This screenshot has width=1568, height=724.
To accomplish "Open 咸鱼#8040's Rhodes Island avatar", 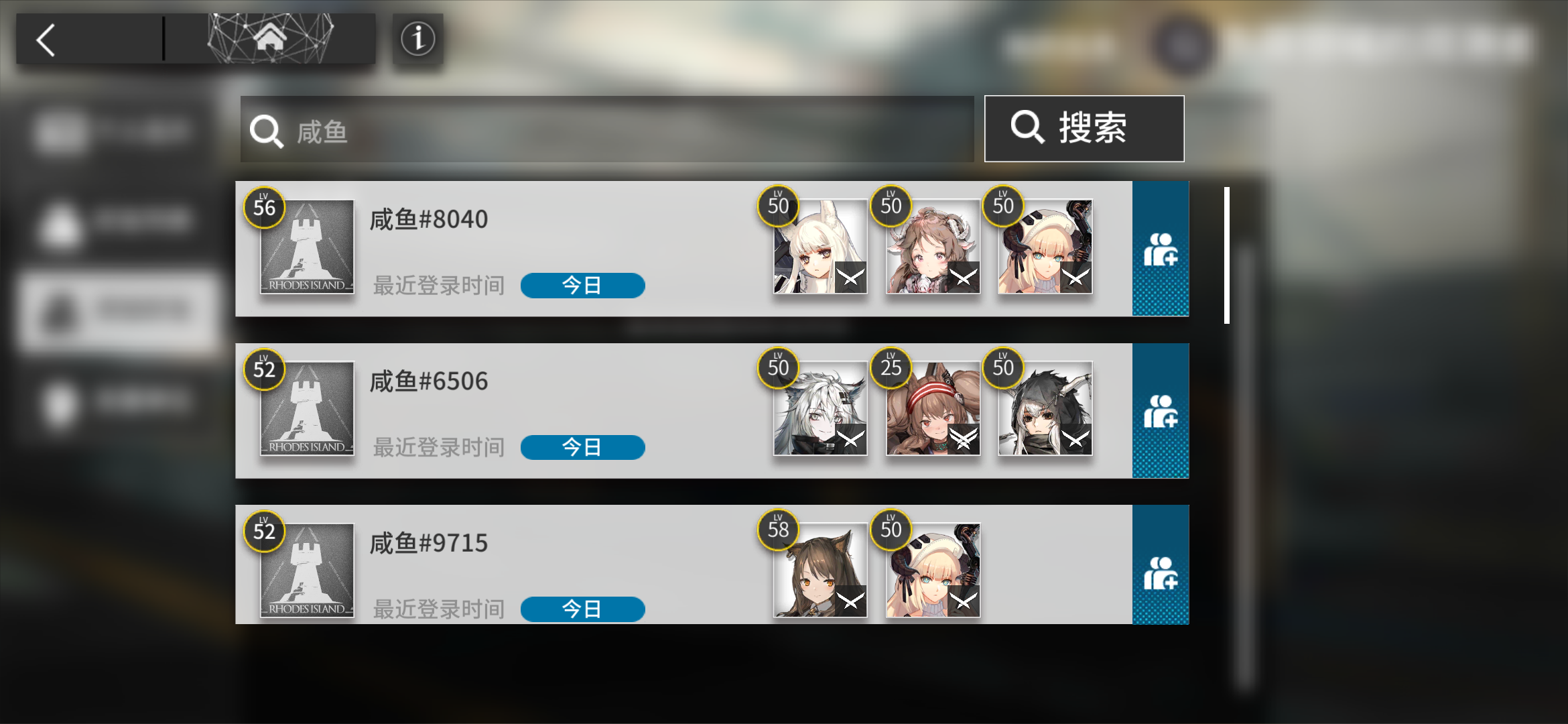I will coord(307,247).
